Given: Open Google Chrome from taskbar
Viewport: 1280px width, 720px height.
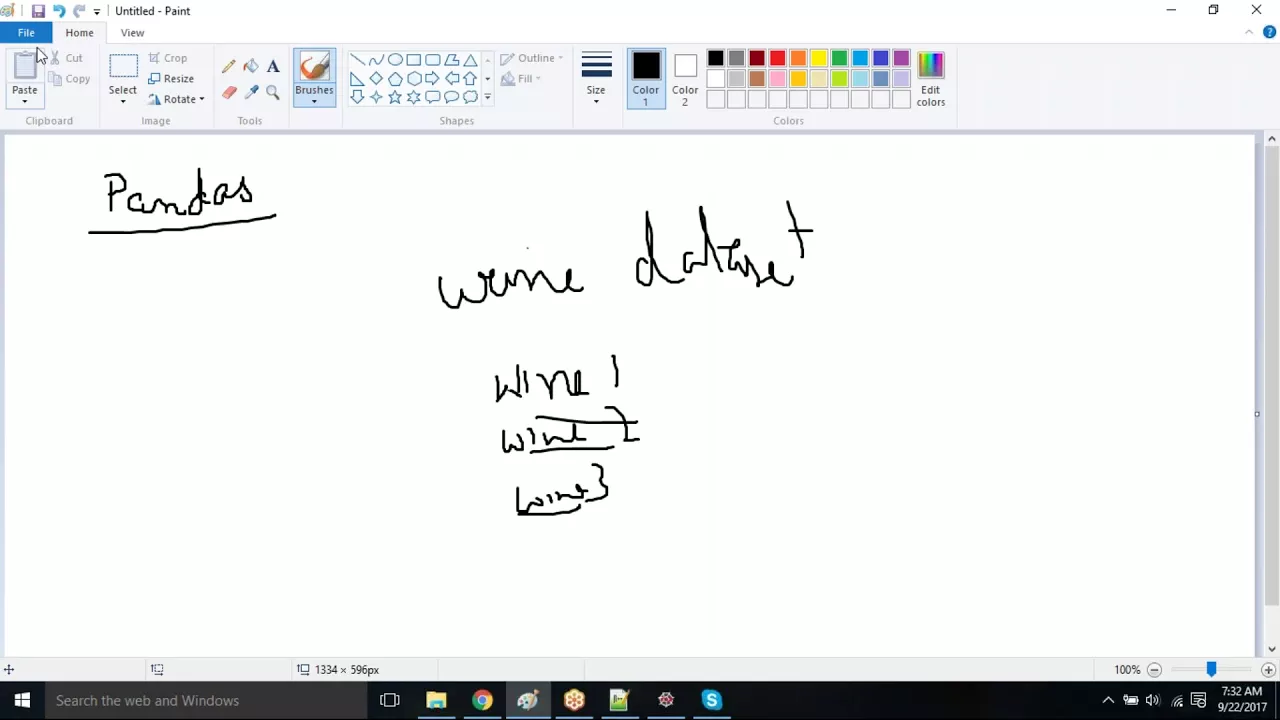Looking at the screenshot, I should click(482, 700).
